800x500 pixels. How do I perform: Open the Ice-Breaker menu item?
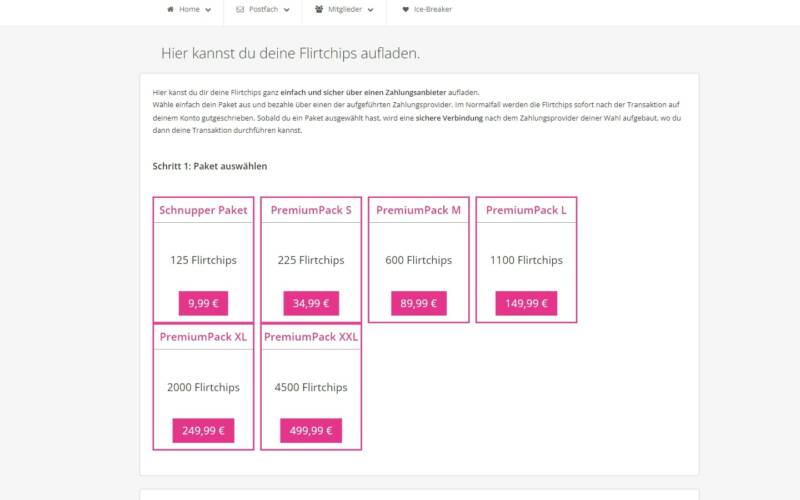433,9
